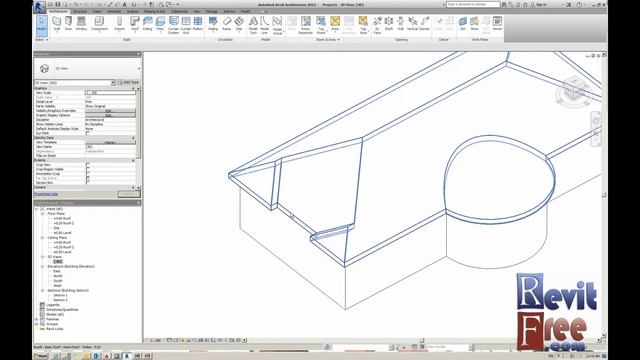This screenshot has width=640, height=360.
Task: Select the Column tool
Action: point(120,24)
